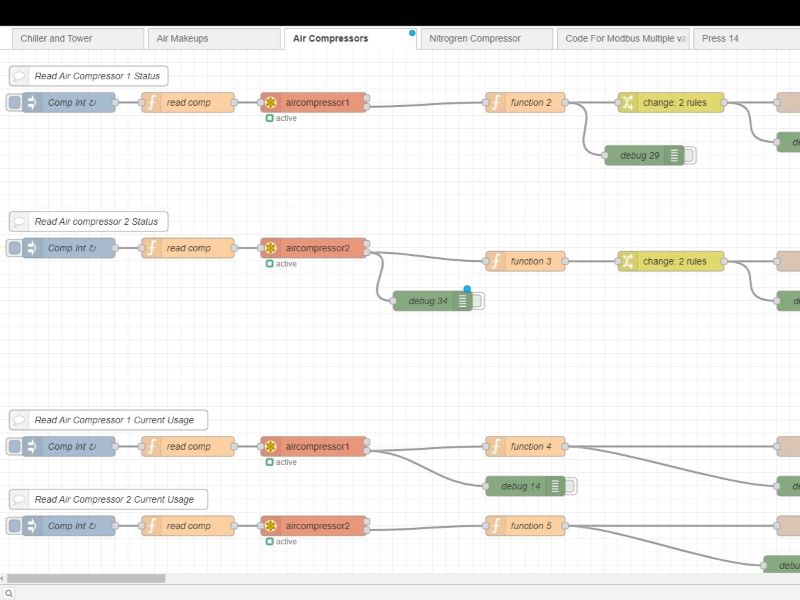Click the comment bubble on Read Air Compressor 1 Status
Image resolution: width=800 pixels, height=600 pixels.
coord(19,76)
